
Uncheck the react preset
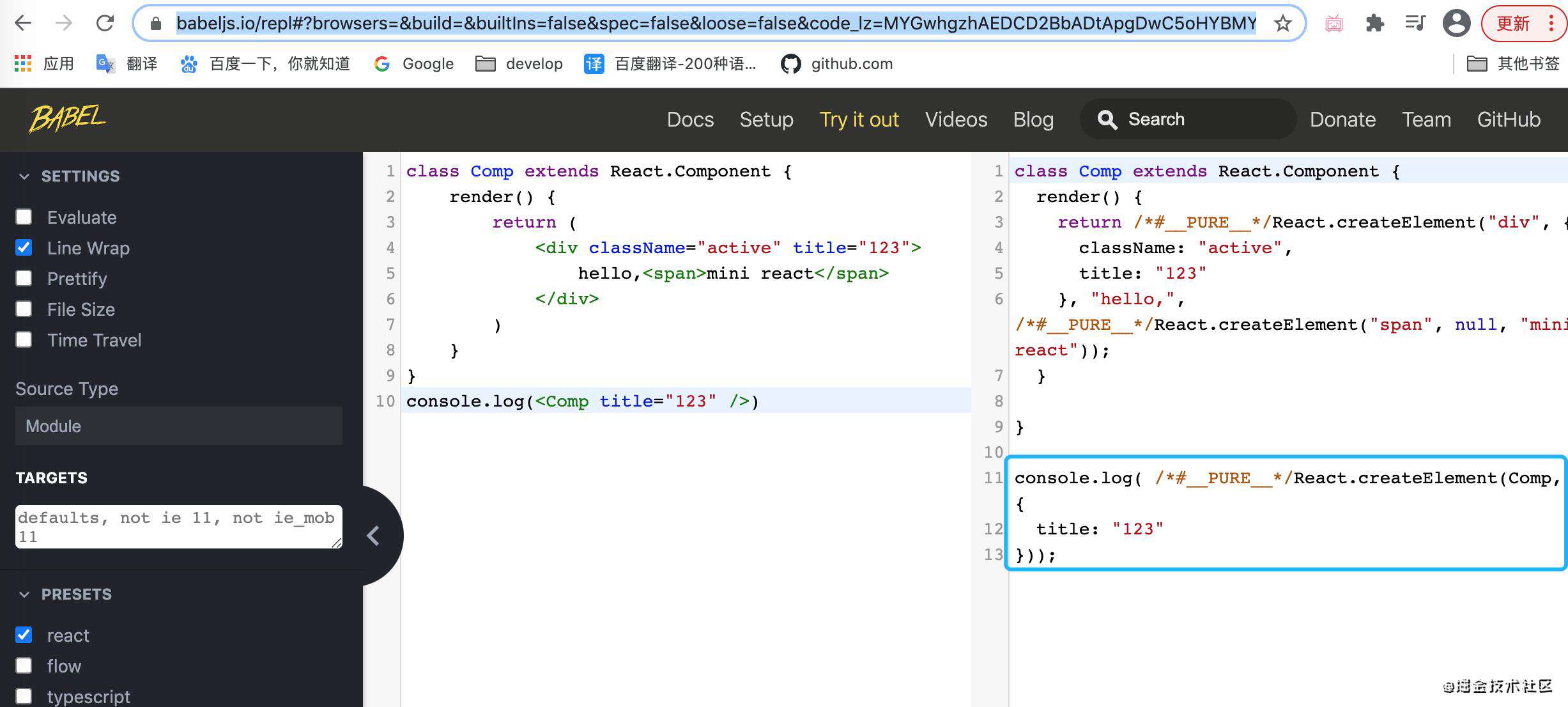24,635
